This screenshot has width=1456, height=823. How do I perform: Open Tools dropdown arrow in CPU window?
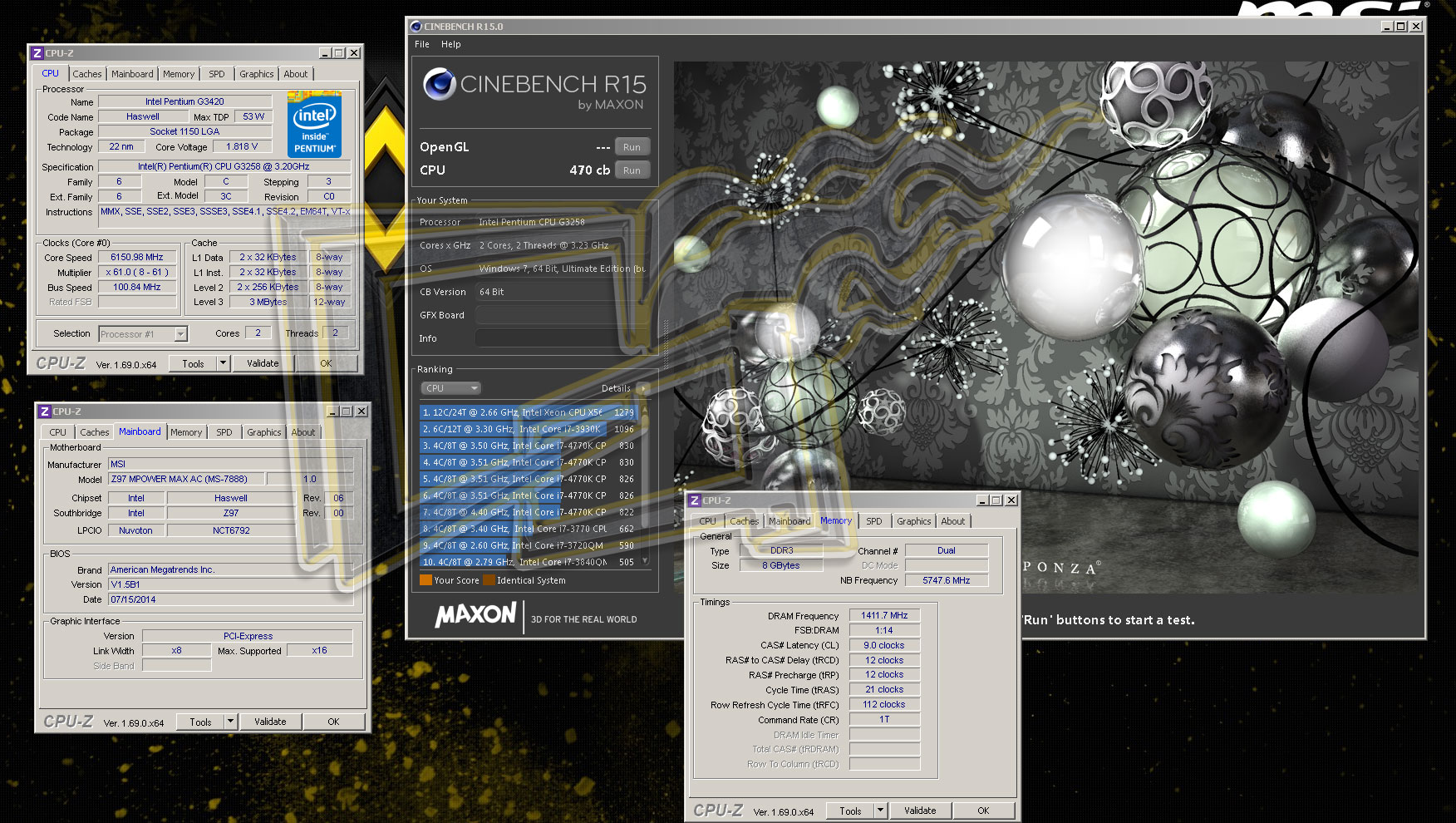pyautogui.click(x=223, y=363)
